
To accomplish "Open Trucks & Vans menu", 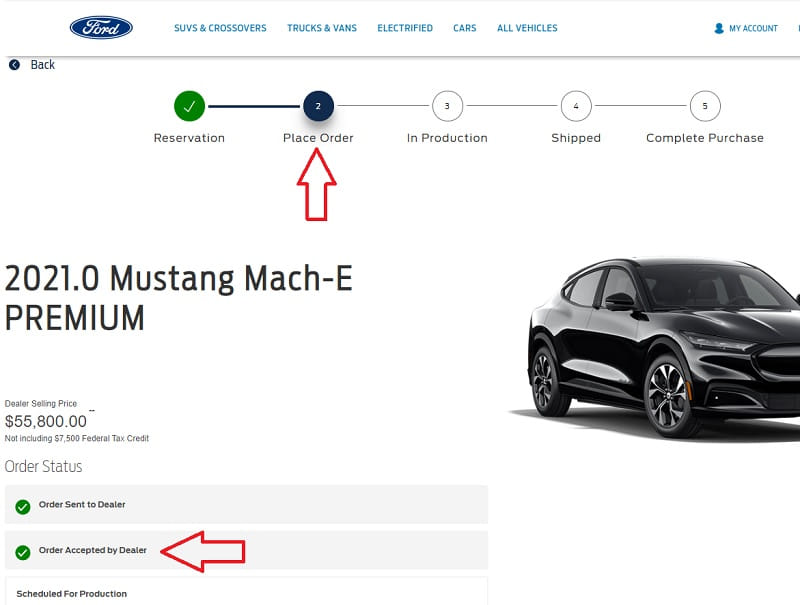I will (x=322, y=28).
